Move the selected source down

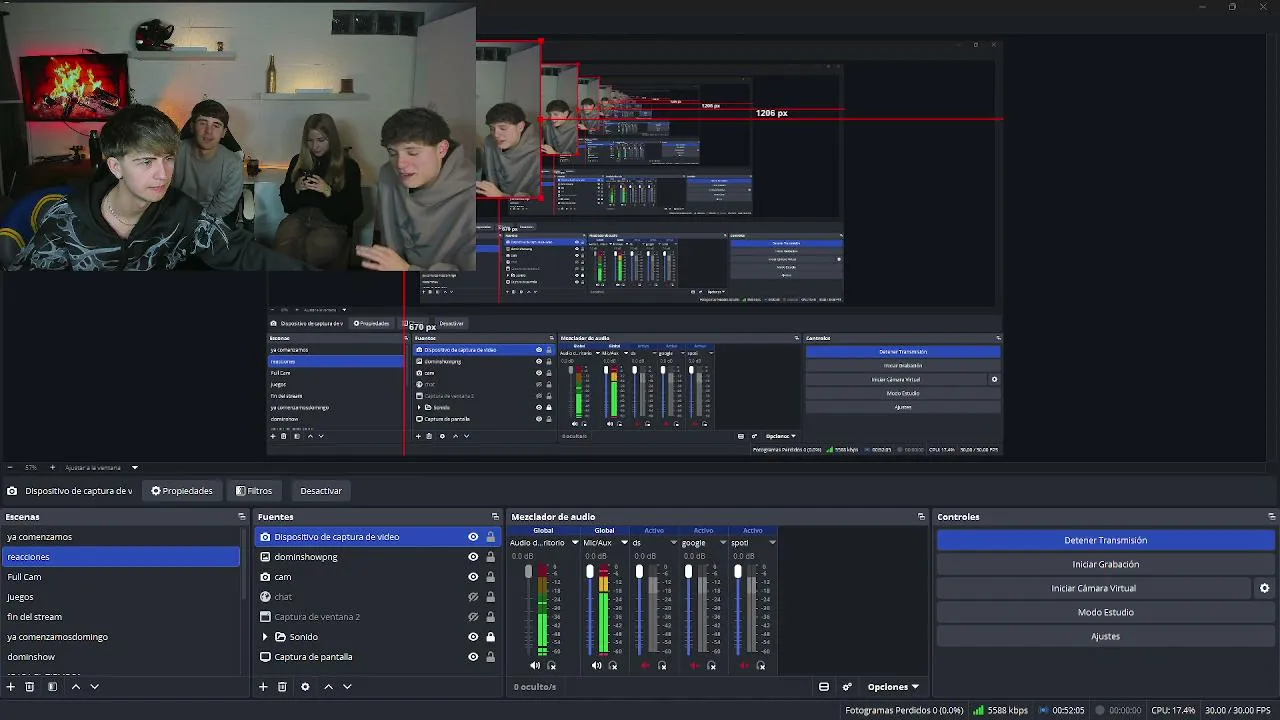point(347,687)
